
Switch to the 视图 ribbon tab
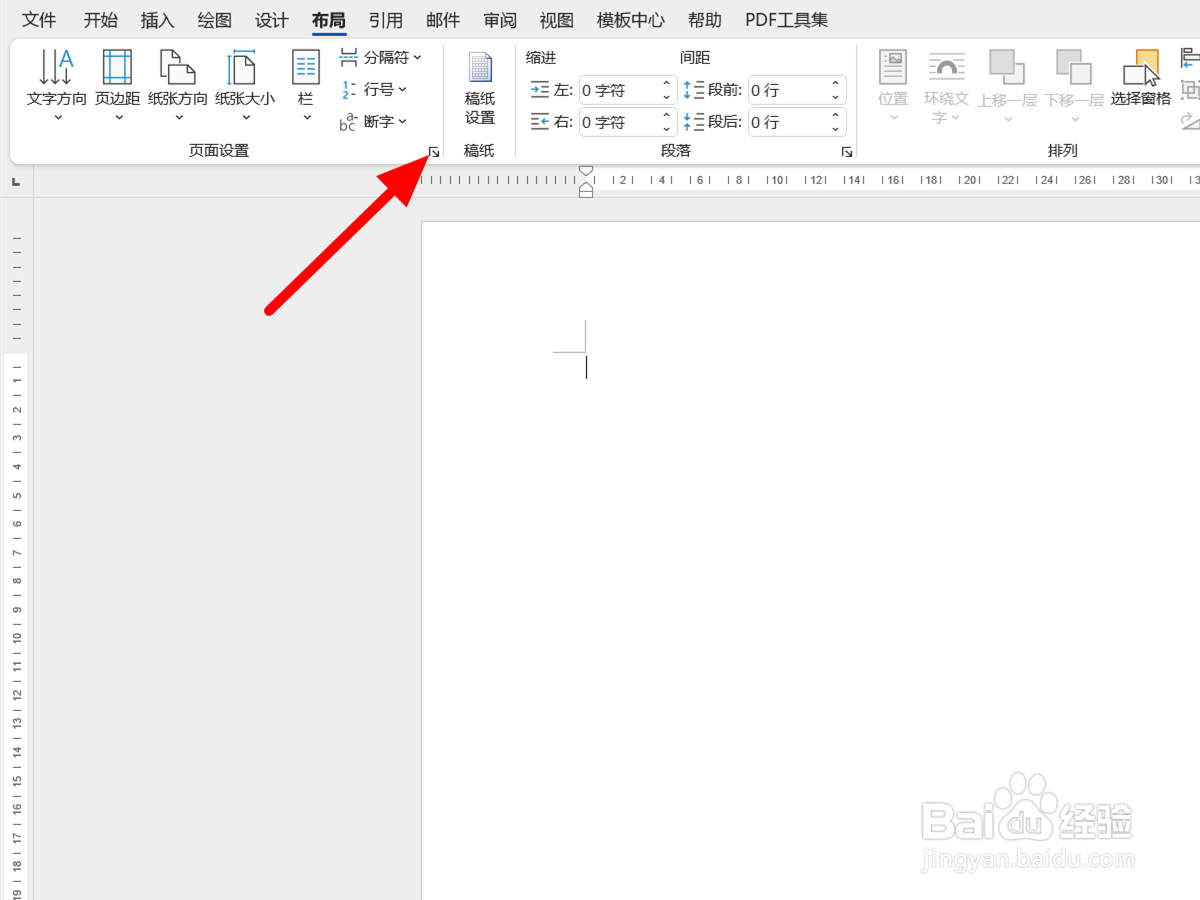pos(557,20)
